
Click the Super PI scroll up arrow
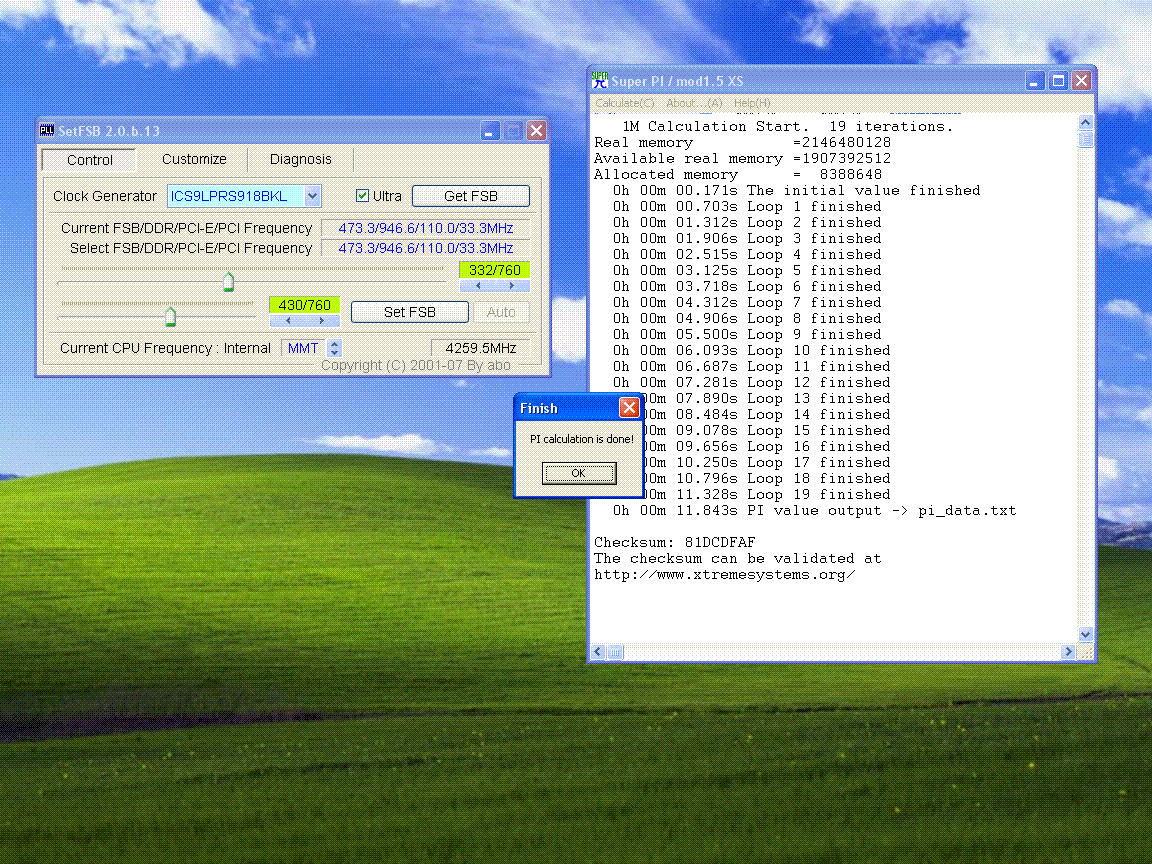tap(1085, 122)
